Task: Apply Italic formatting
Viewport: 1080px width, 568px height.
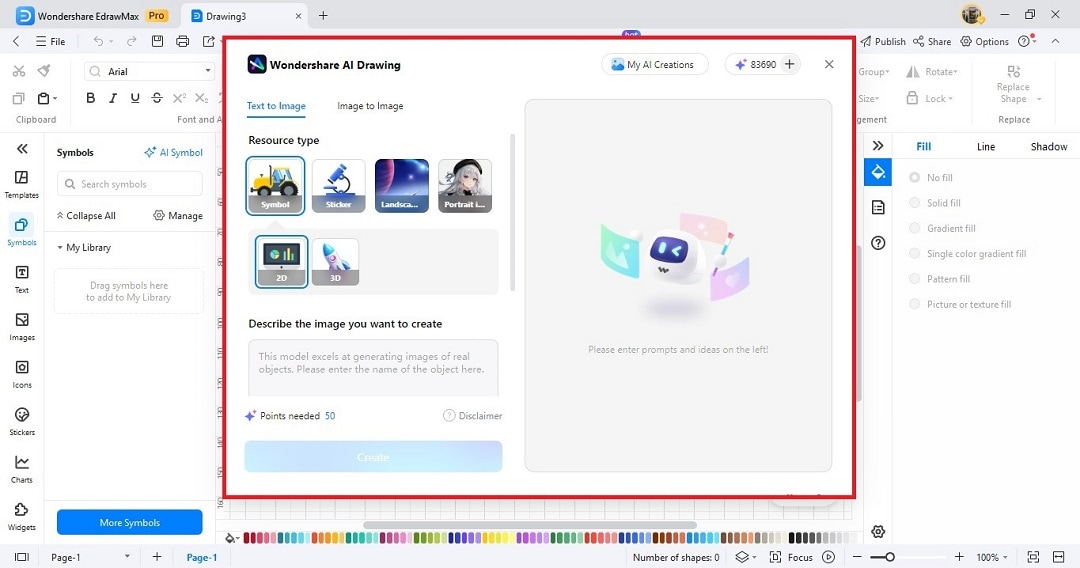Action: 113,98
